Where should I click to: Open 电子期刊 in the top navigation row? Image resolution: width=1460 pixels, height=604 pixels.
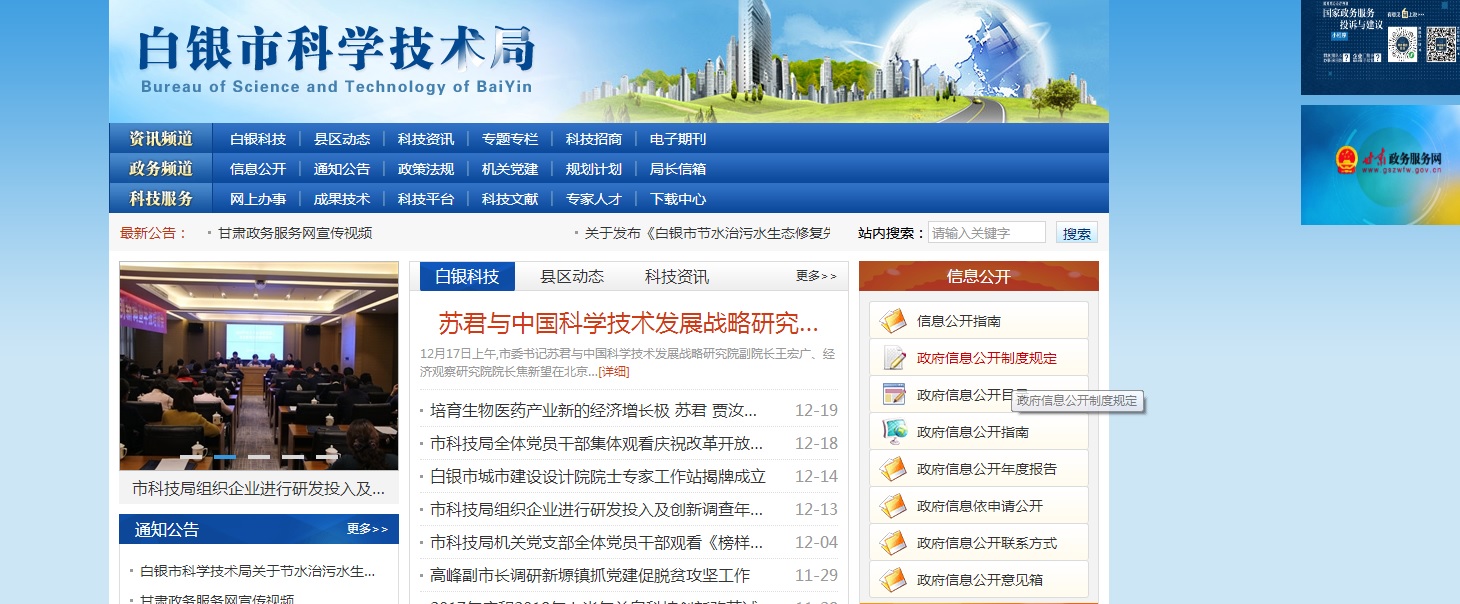point(678,139)
